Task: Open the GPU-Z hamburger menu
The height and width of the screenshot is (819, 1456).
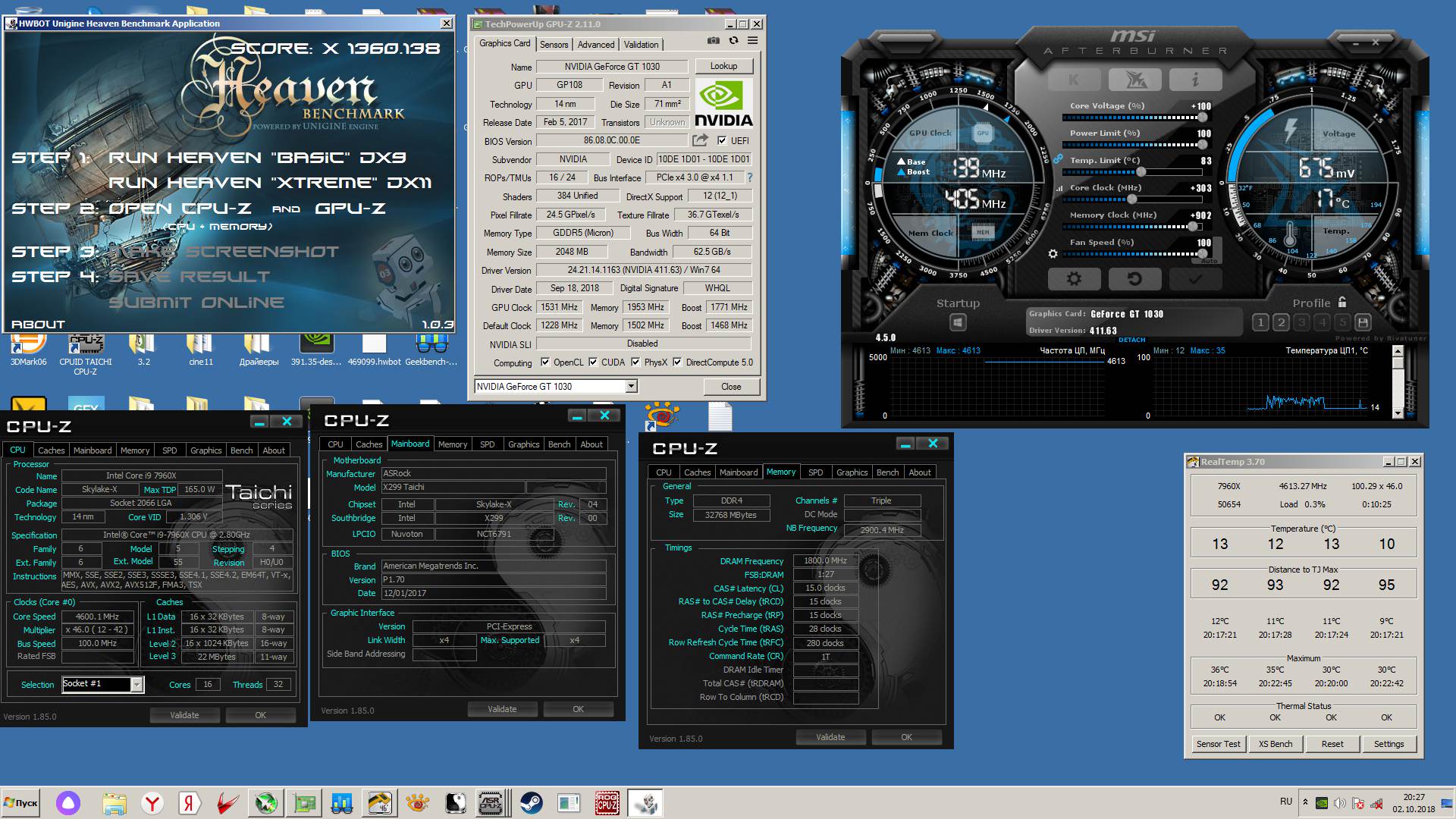Action: pos(752,40)
